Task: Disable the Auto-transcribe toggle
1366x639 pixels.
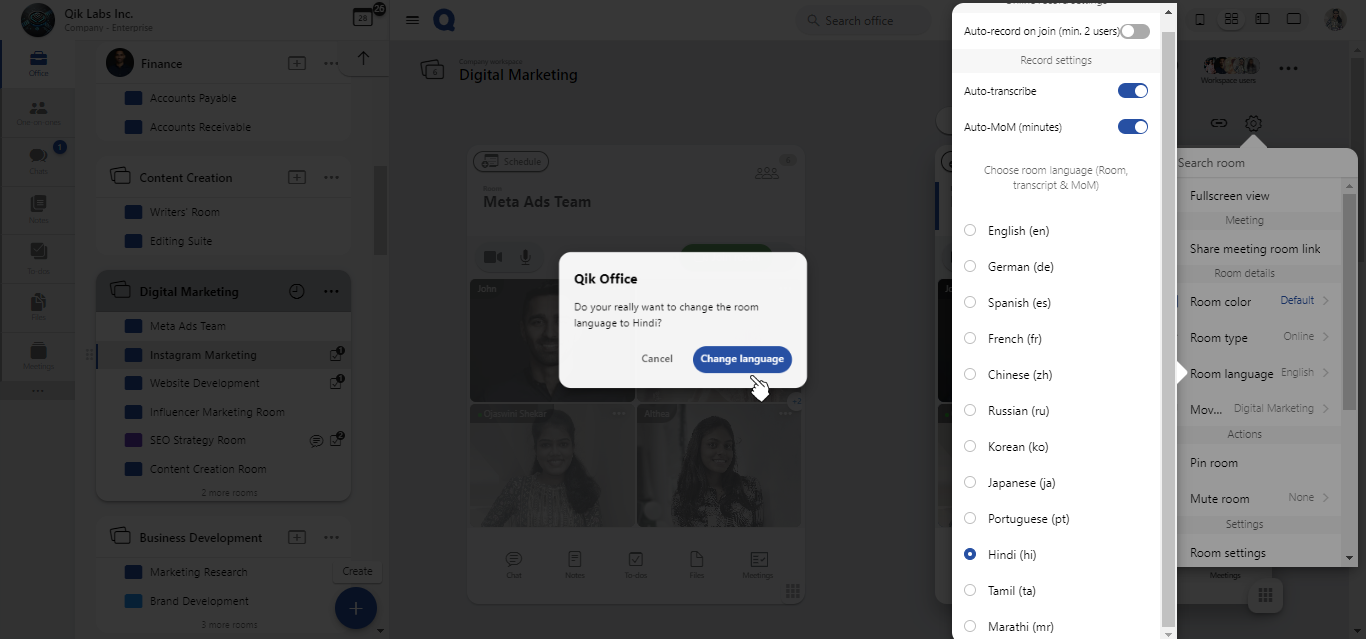Action: tap(1132, 91)
